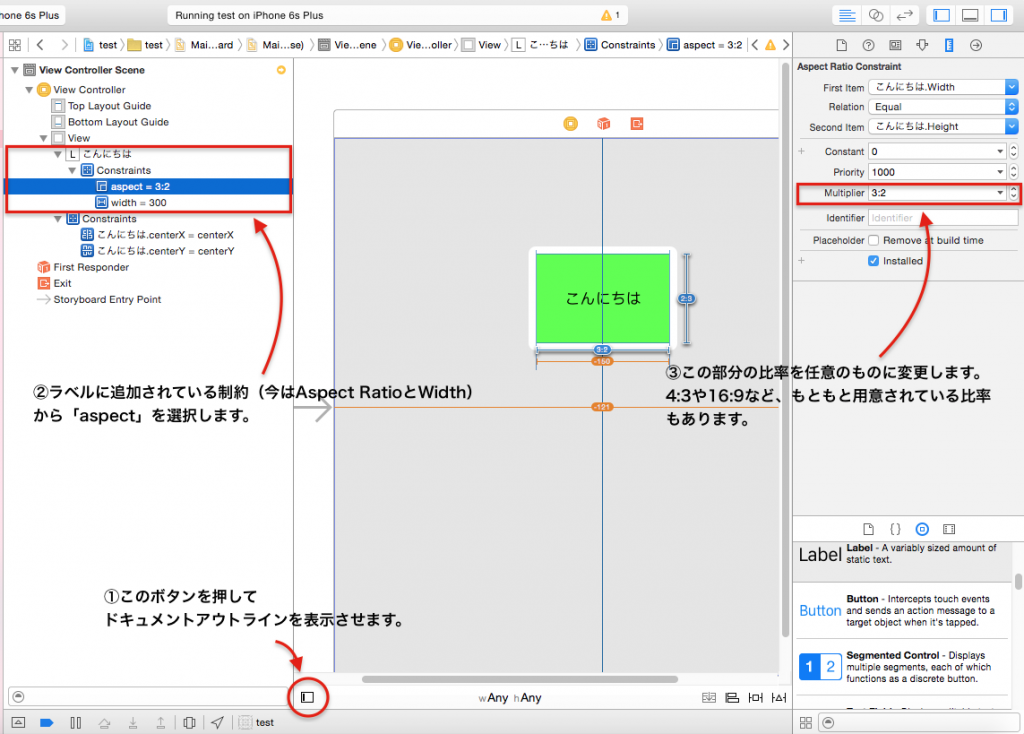Show the Quick Help inspector

[868, 45]
